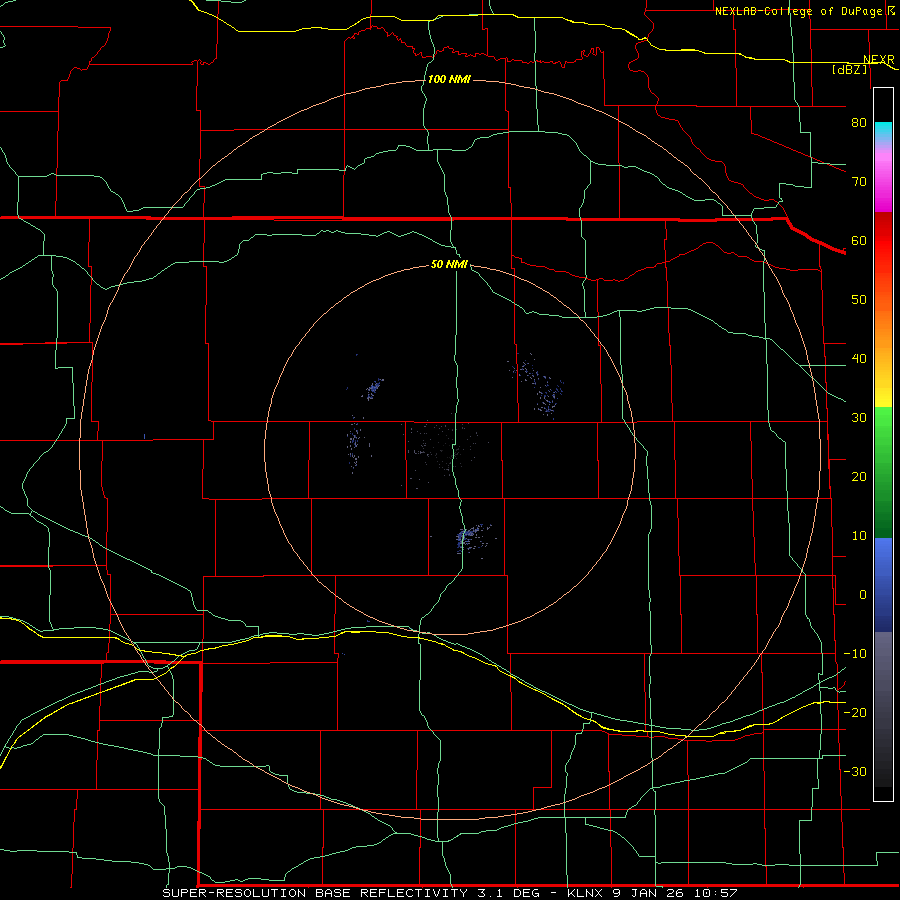Click the NEXR label under the title
Image resolution: width=900 pixels, height=900 pixels.
click(878, 60)
